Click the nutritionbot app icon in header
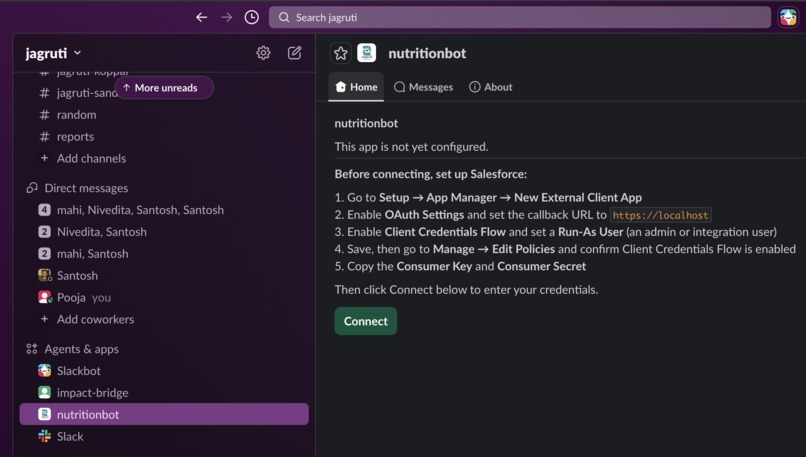 click(367, 53)
